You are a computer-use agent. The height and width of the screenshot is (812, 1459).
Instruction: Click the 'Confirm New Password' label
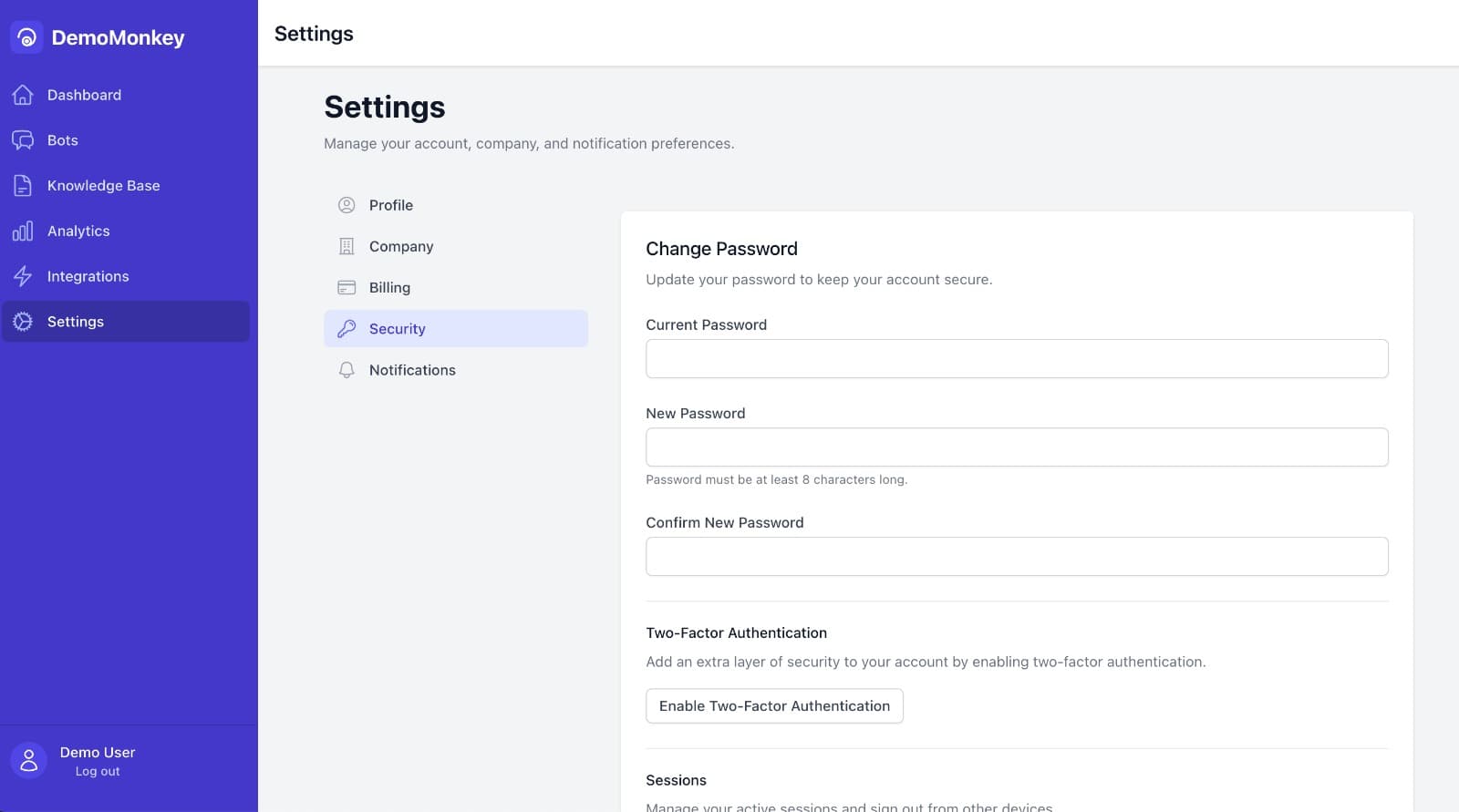click(x=724, y=522)
